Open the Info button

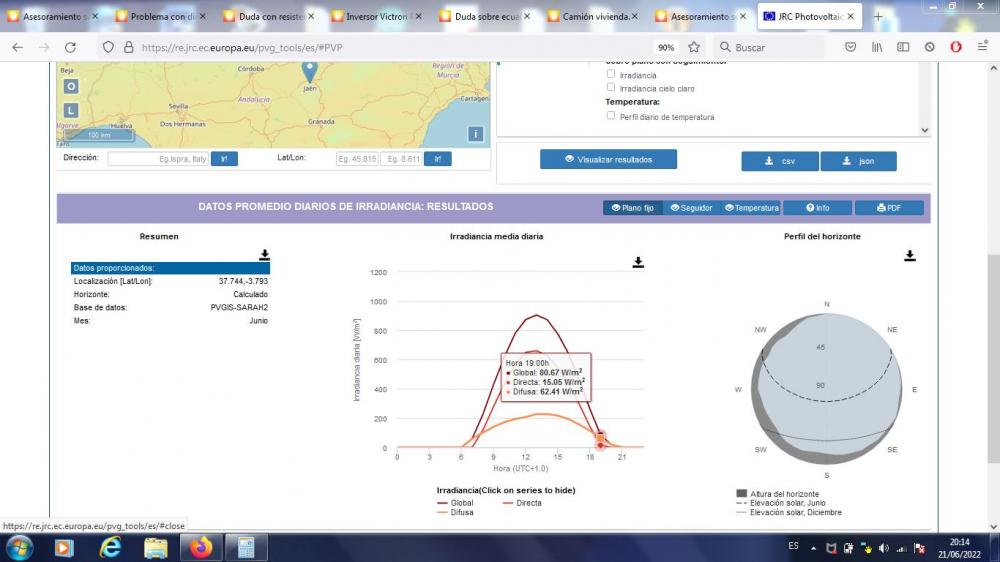(818, 208)
